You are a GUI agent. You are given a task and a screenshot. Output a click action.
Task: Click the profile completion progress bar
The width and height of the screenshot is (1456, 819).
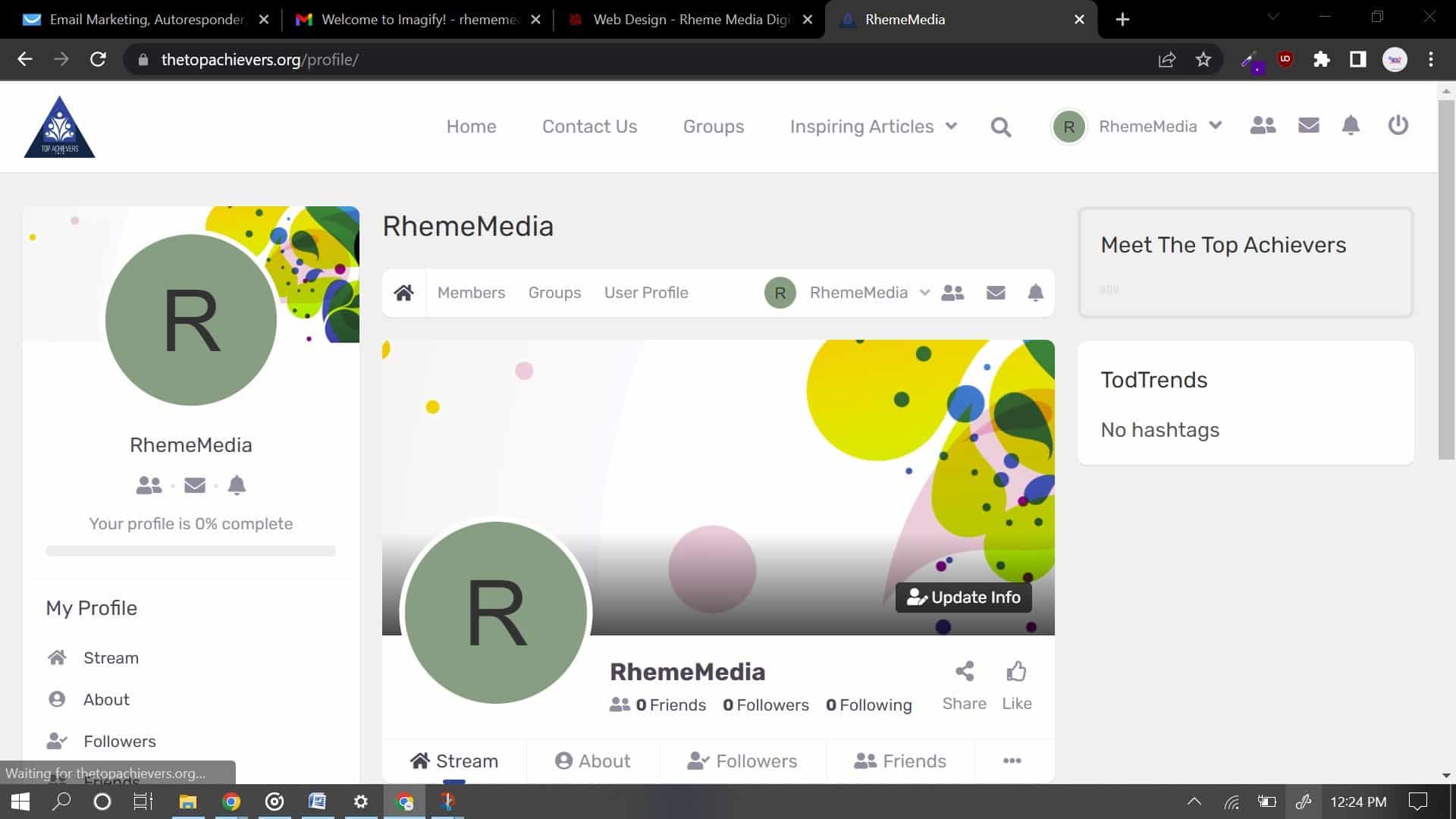coord(190,551)
